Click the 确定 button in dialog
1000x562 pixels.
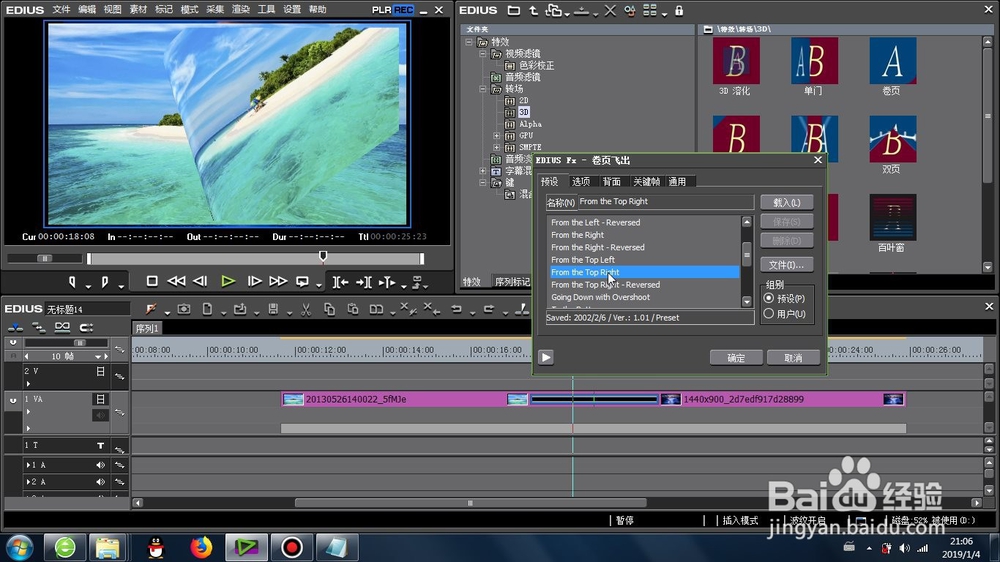736,357
